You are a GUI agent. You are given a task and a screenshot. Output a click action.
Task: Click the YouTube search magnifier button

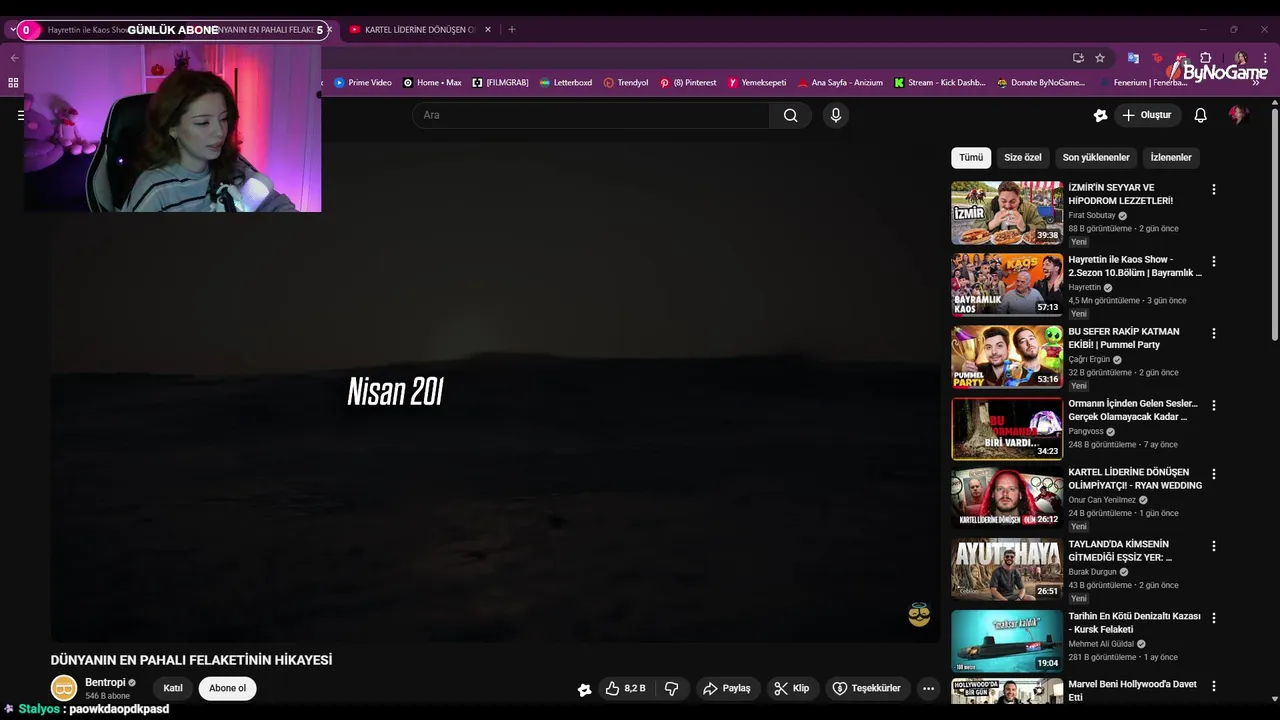pyautogui.click(x=790, y=115)
